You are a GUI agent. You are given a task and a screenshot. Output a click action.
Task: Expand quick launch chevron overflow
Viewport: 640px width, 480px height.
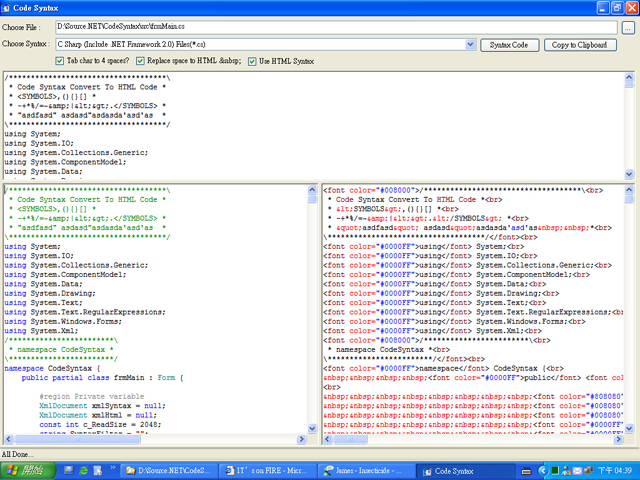pos(113,468)
